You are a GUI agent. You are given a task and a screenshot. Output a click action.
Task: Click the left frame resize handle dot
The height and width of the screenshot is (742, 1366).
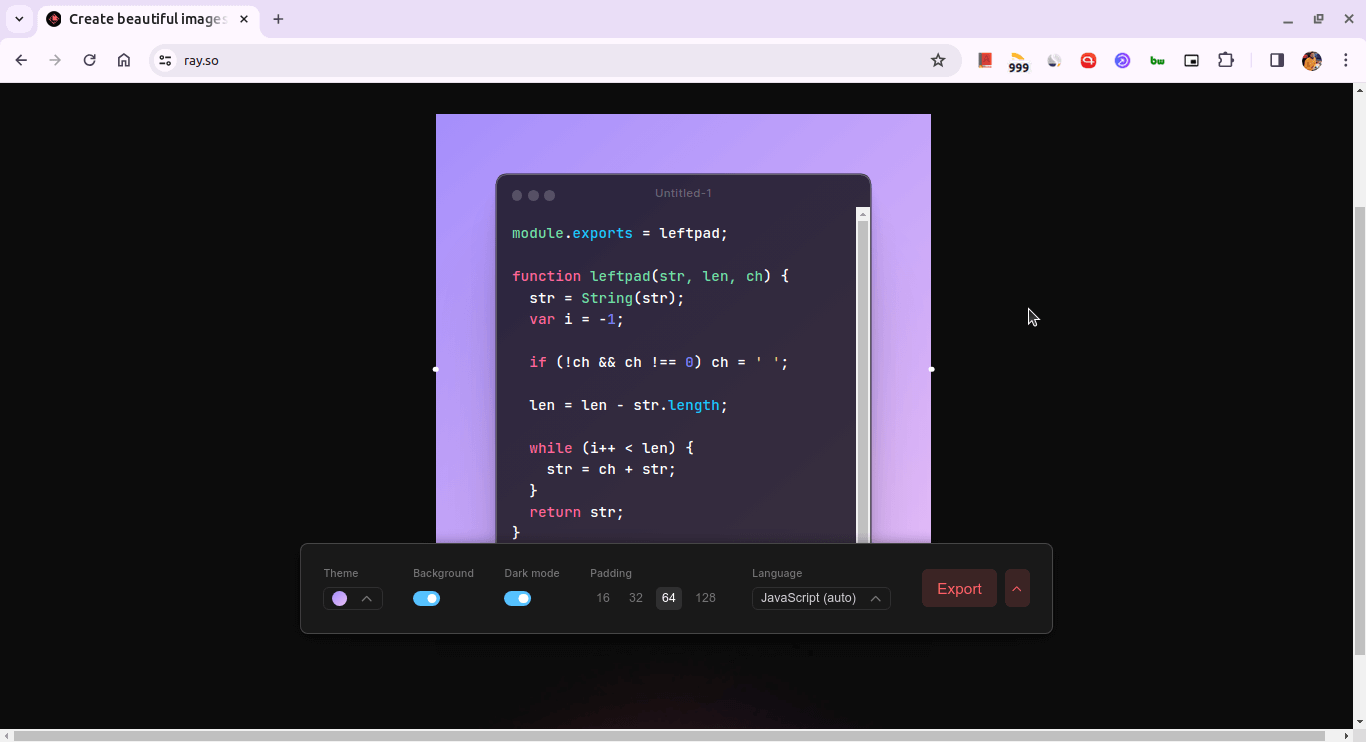click(x=435, y=369)
